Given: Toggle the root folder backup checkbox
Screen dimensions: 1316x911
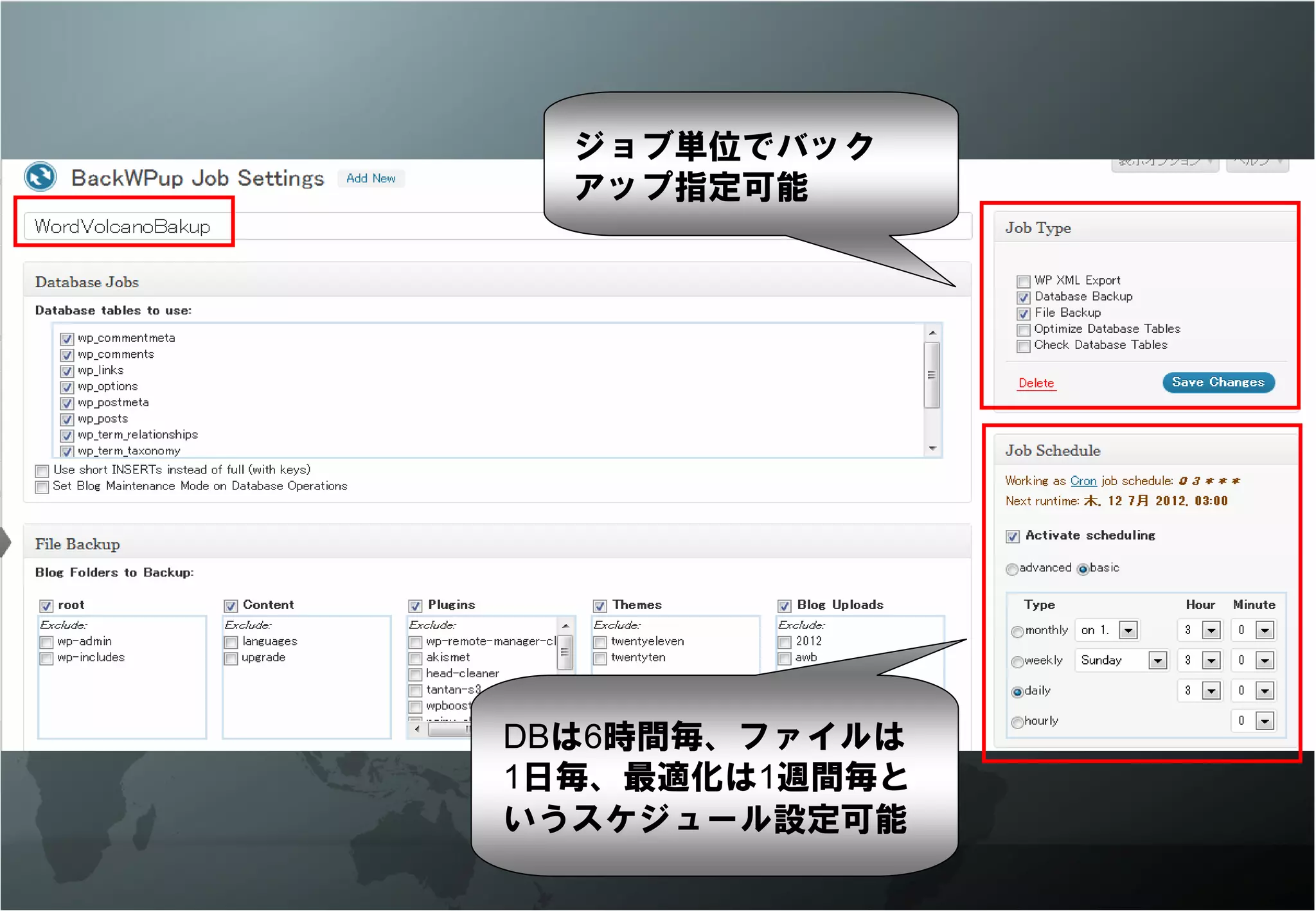Looking at the screenshot, I should [x=46, y=605].
